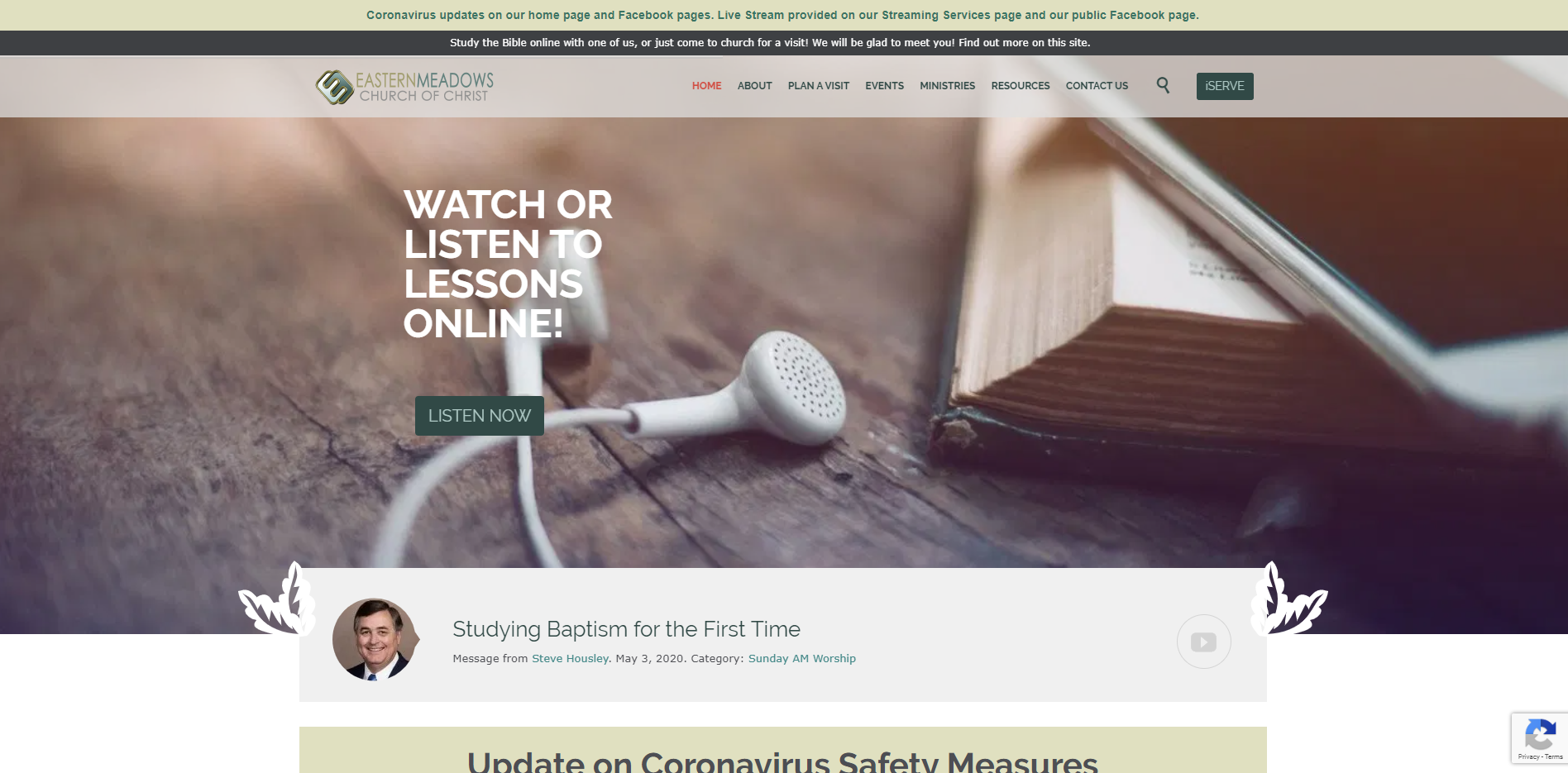Play the sermon video circle icon
Viewport: 1568px width, 773px height.
tap(1203, 642)
